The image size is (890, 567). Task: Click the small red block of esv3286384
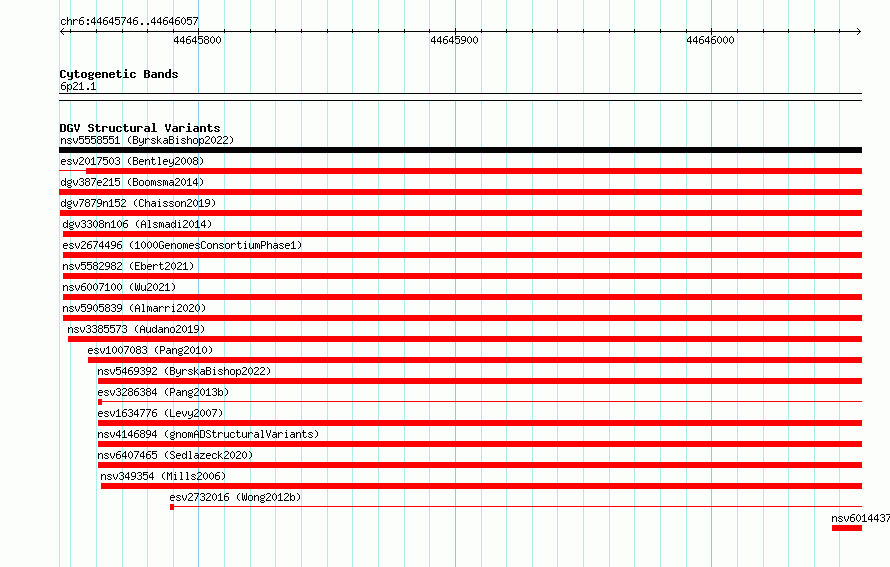point(100,402)
